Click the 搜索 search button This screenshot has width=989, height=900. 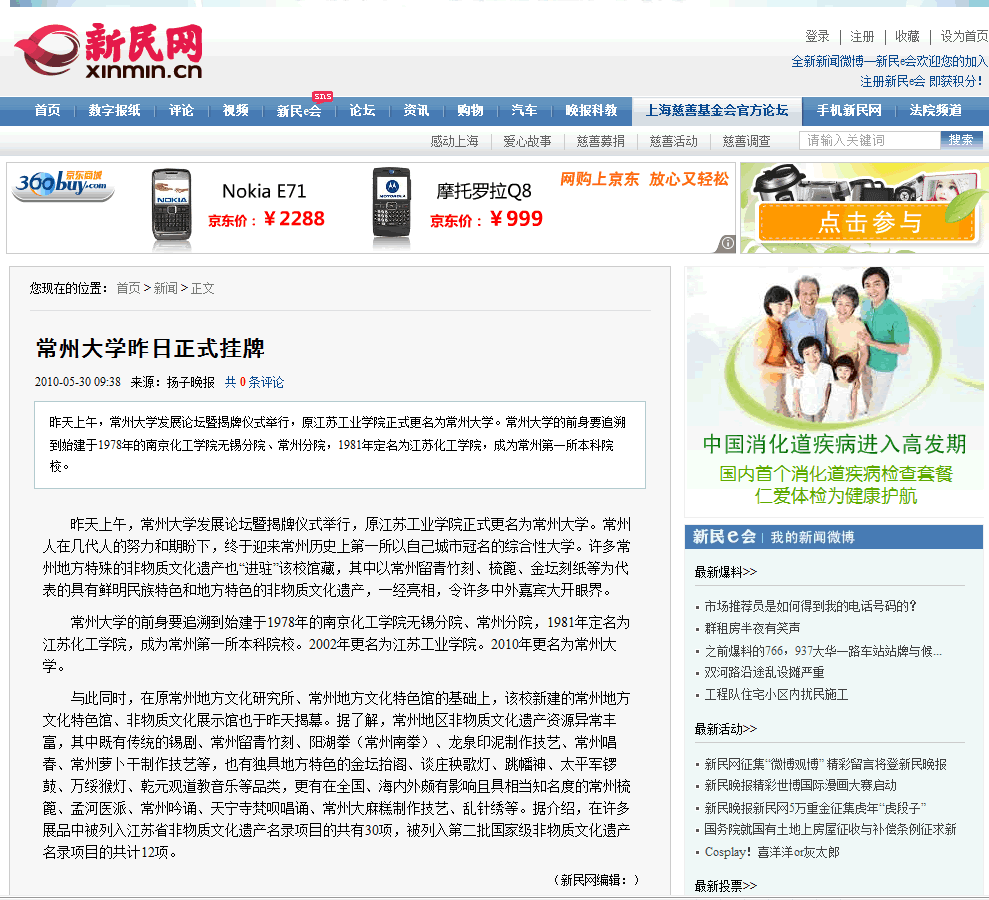(x=960, y=140)
